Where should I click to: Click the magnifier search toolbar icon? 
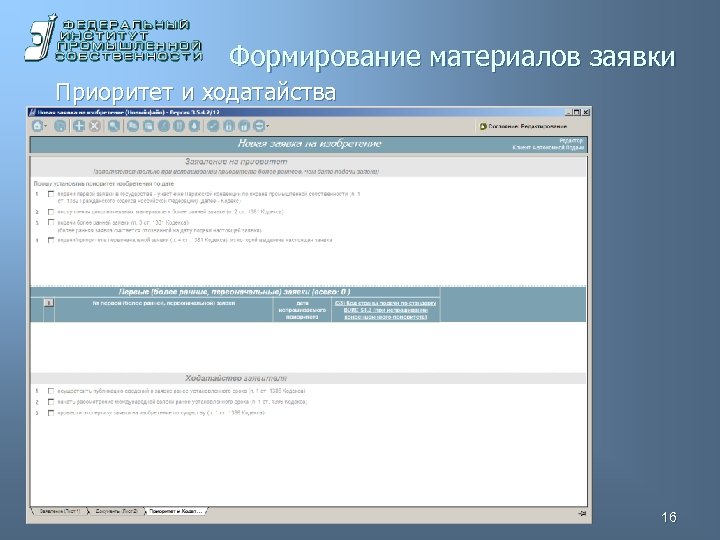point(114,126)
